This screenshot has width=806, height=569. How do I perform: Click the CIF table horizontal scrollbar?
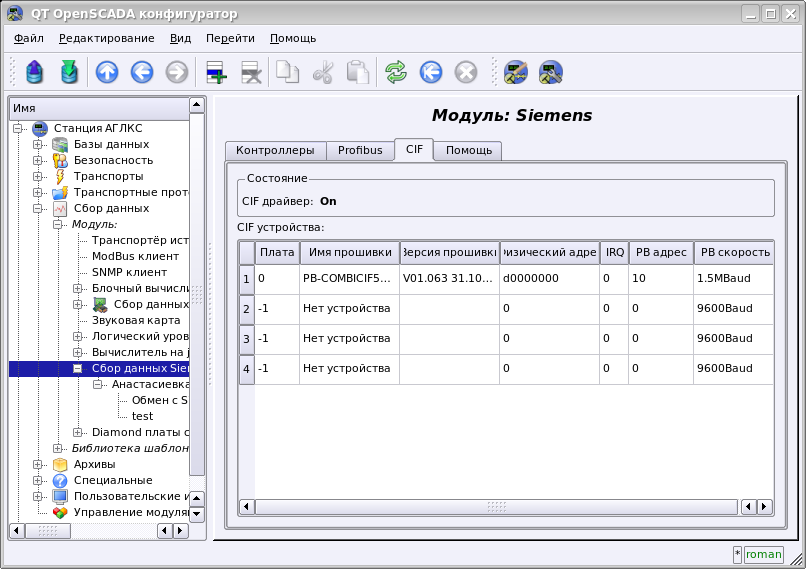[x=497, y=507]
